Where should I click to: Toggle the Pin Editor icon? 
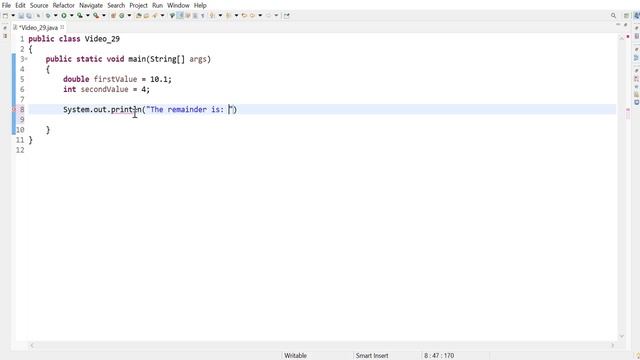coord(287,16)
